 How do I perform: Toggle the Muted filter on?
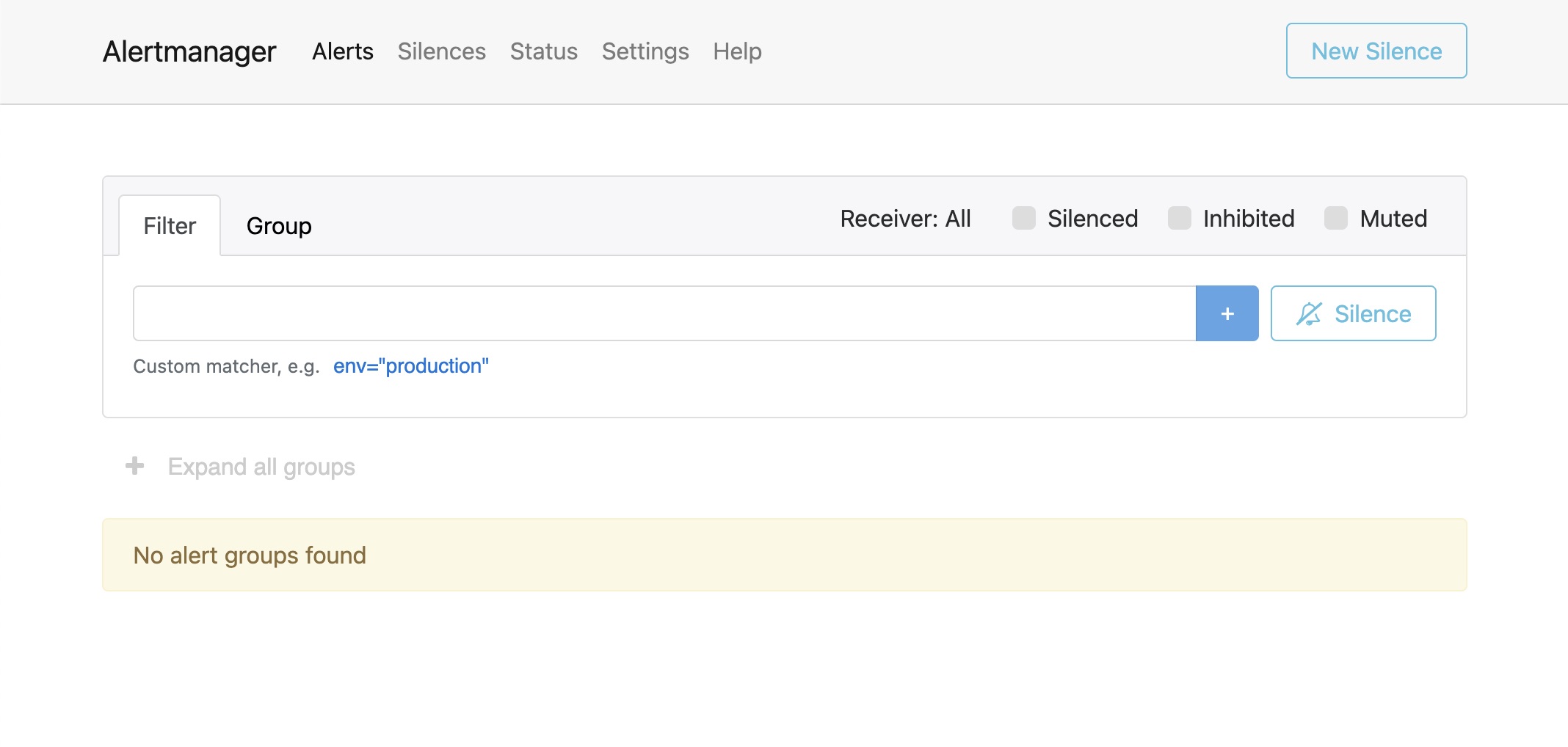pyautogui.click(x=1336, y=218)
